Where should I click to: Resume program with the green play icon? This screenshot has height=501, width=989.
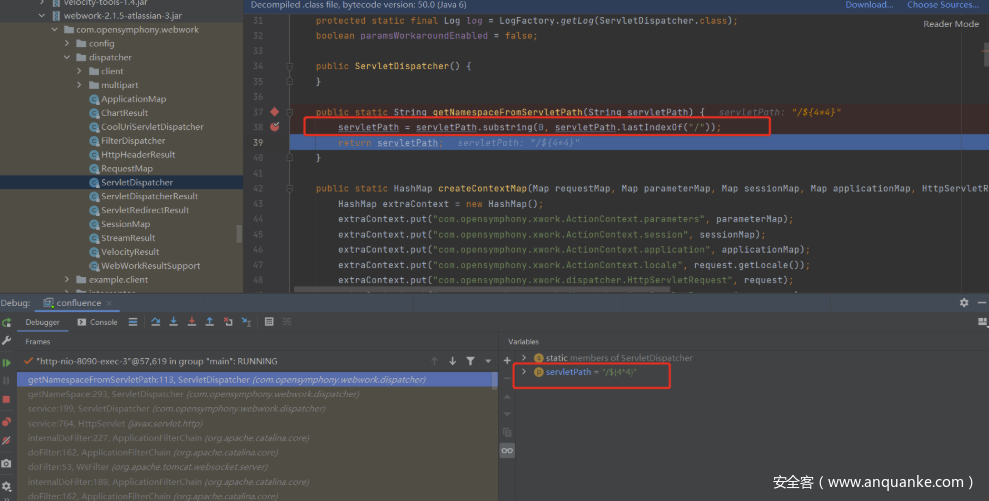(7, 362)
